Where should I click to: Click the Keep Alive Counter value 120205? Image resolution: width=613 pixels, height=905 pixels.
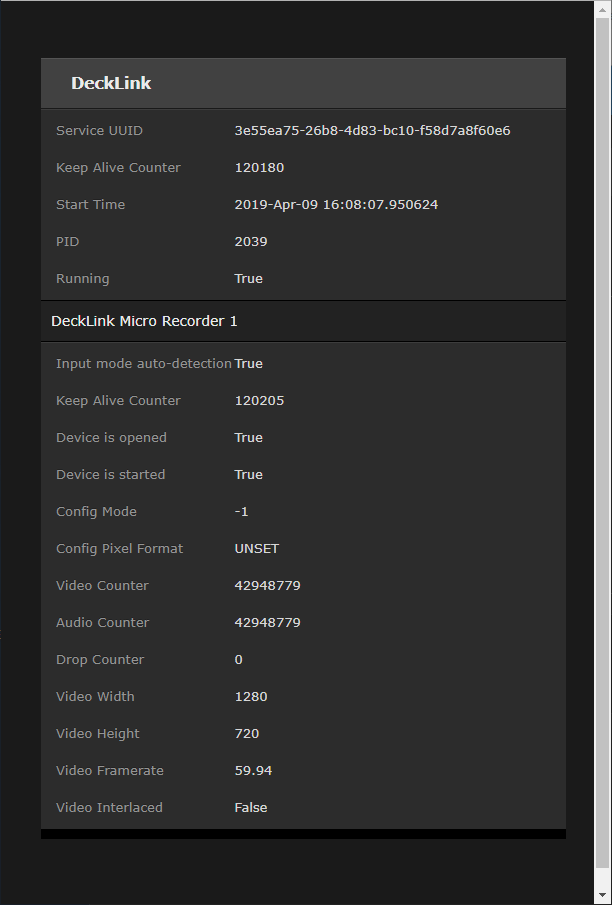[x=259, y=401]
